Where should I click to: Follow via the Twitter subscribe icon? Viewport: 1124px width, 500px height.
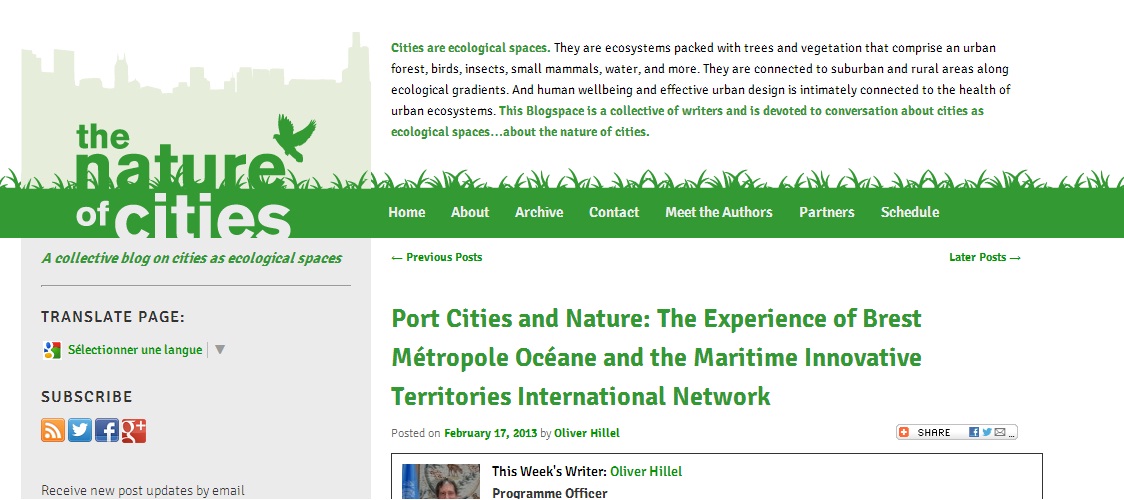80,431
